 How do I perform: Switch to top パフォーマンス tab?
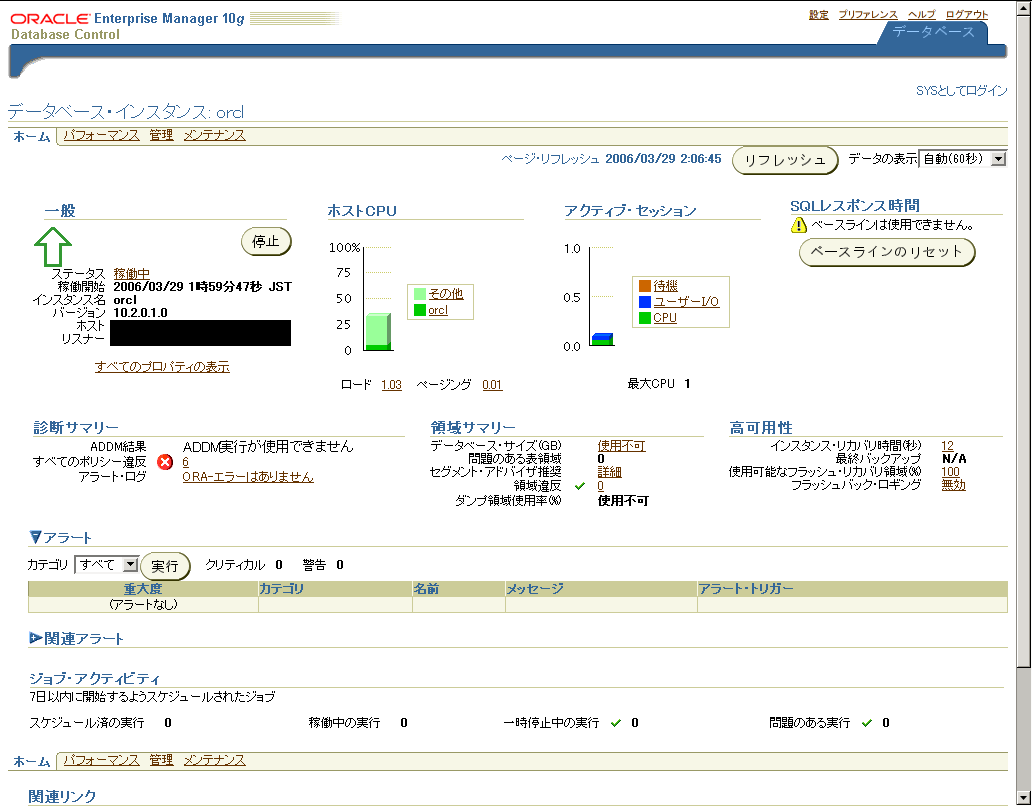pyautogui.click(x=101, y=135)
